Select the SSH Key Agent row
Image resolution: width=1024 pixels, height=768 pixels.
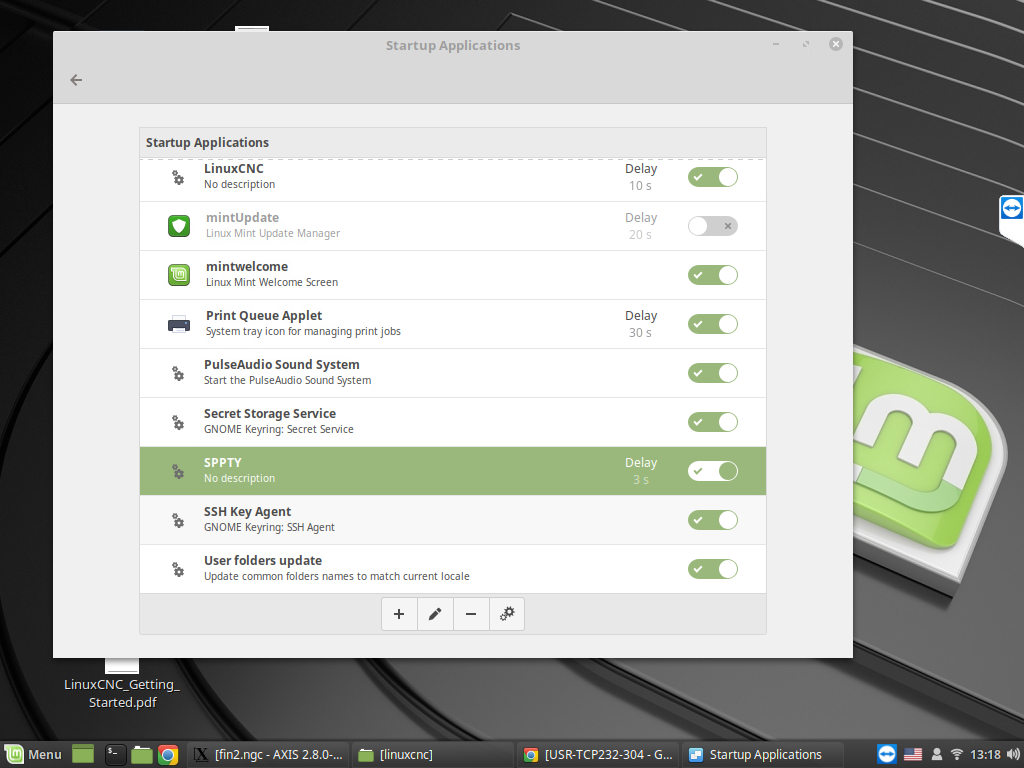pyautogui.click(x=453, y=520)
